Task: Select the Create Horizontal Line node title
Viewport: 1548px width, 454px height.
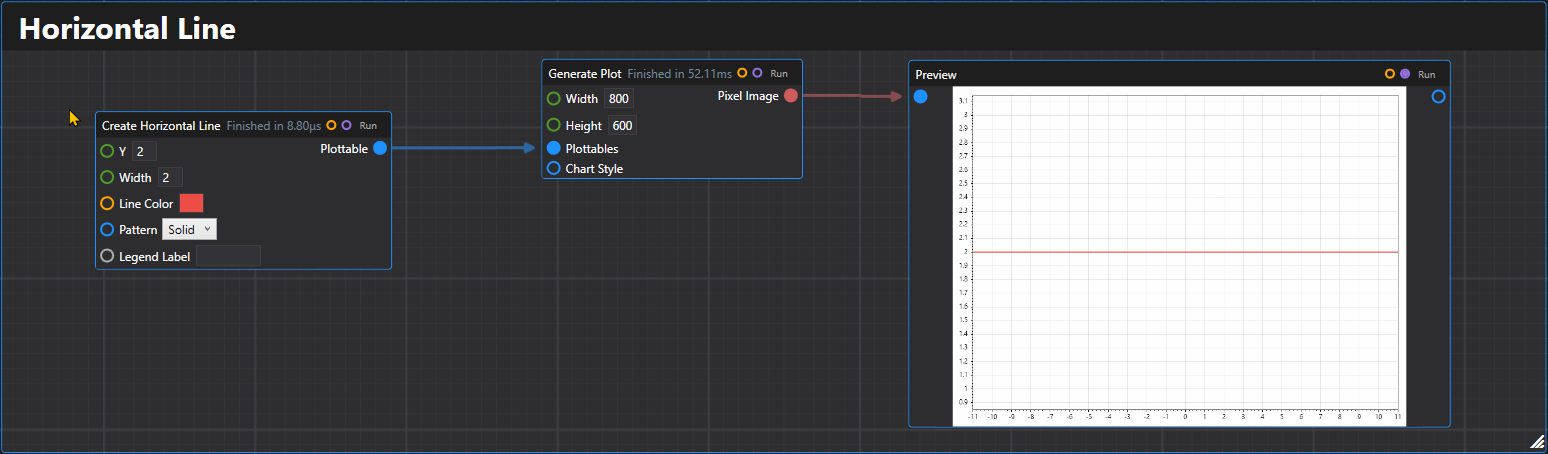Action: pyautogui.click(x=161, y=126)
